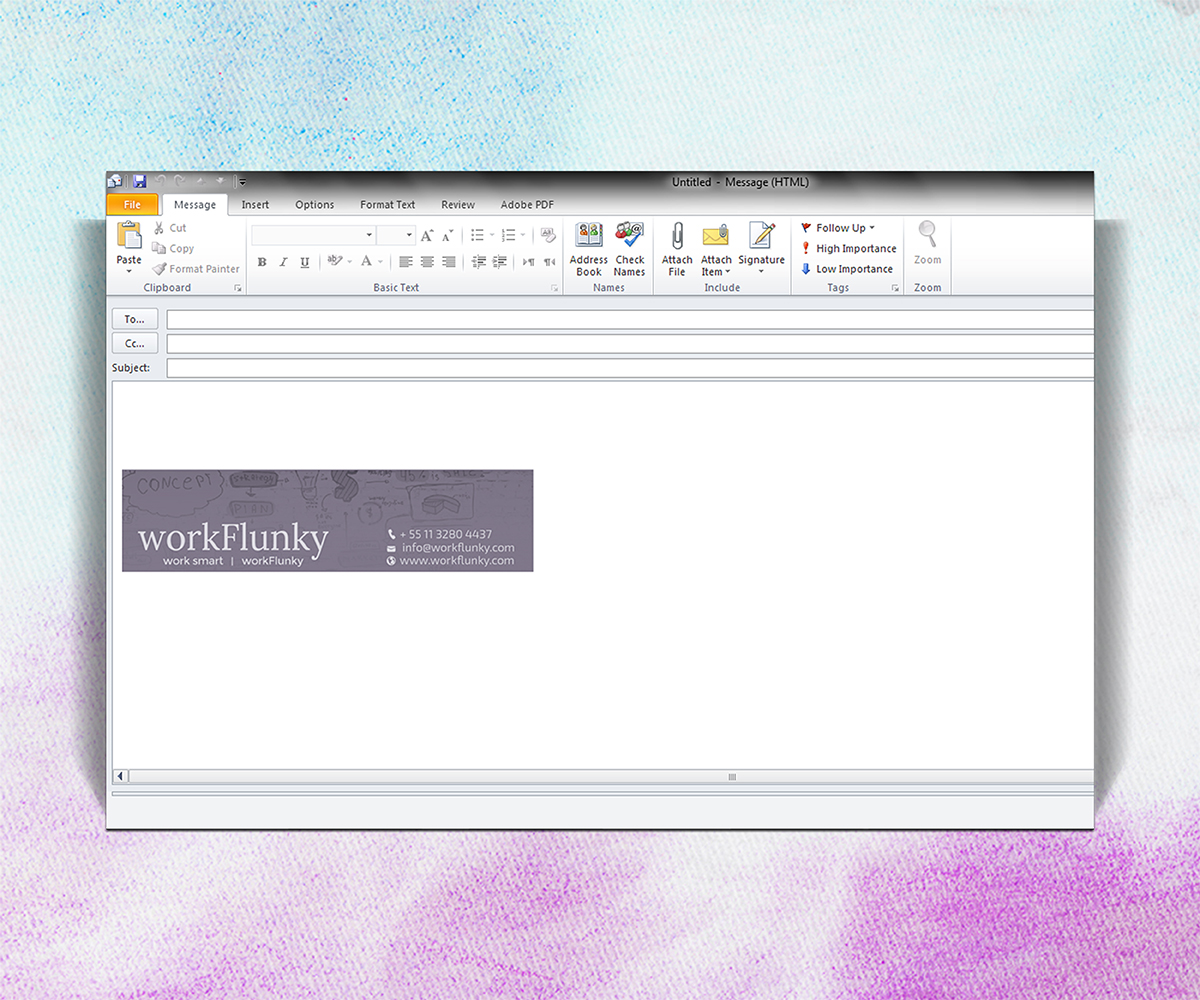Click the Clear Formatting icon

pyautogui.click(x=548, y=235)
